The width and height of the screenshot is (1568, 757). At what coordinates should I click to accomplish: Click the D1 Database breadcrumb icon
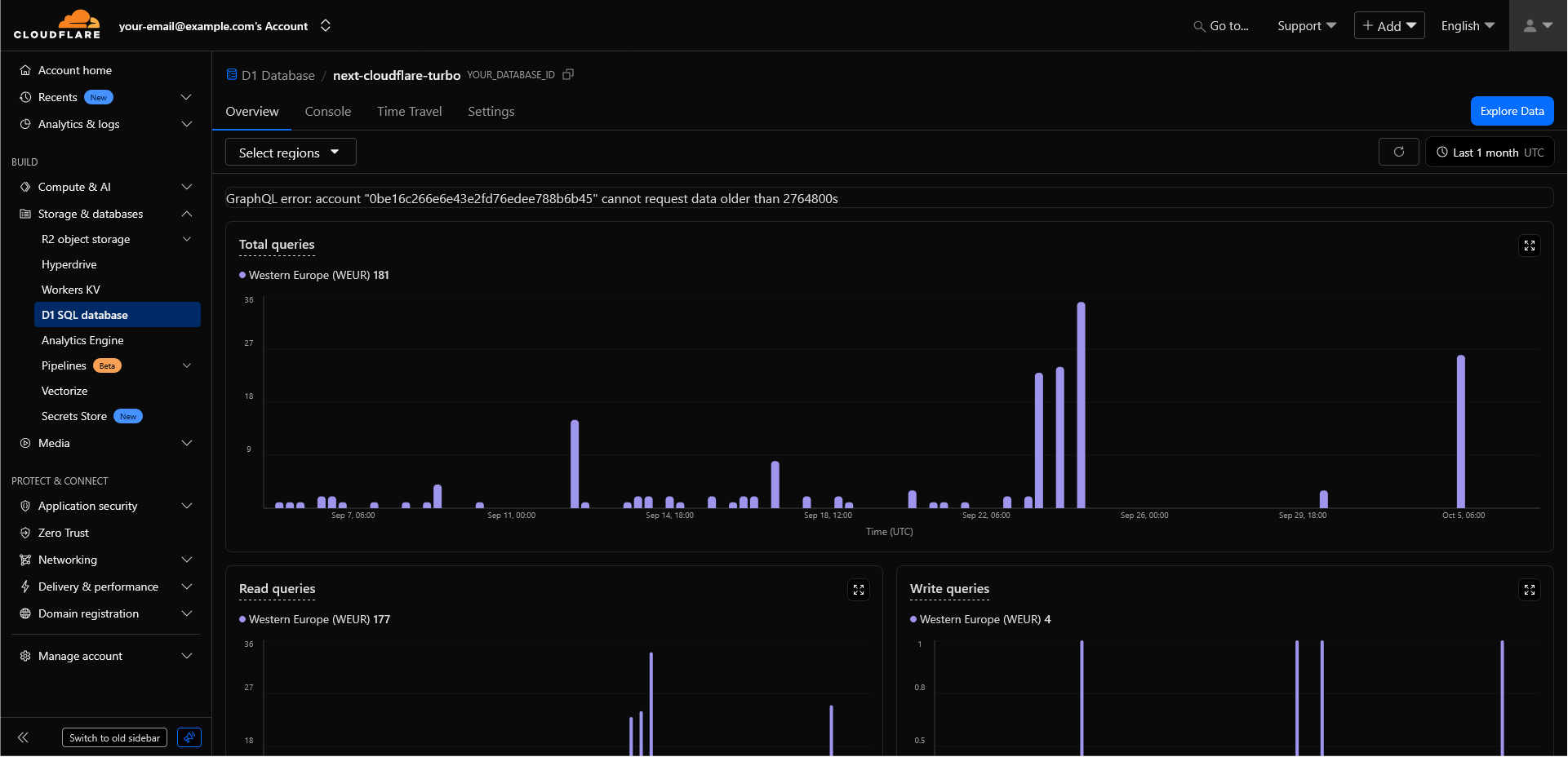pos(232,75)
